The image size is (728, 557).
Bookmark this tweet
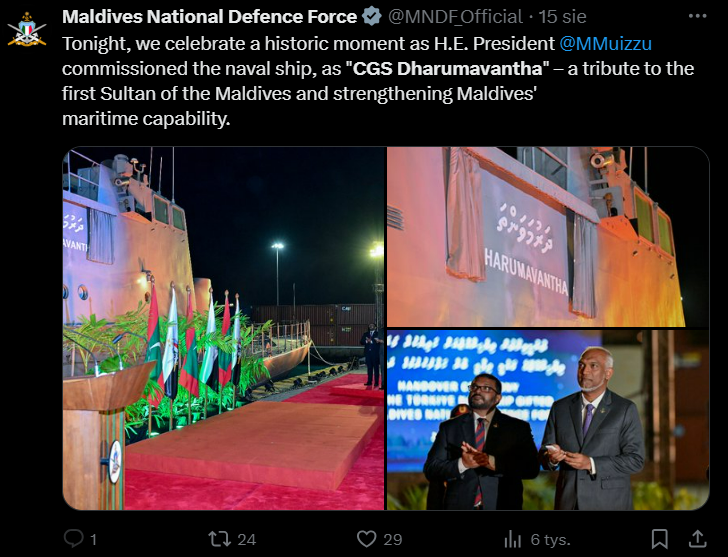tap(659, 539)
